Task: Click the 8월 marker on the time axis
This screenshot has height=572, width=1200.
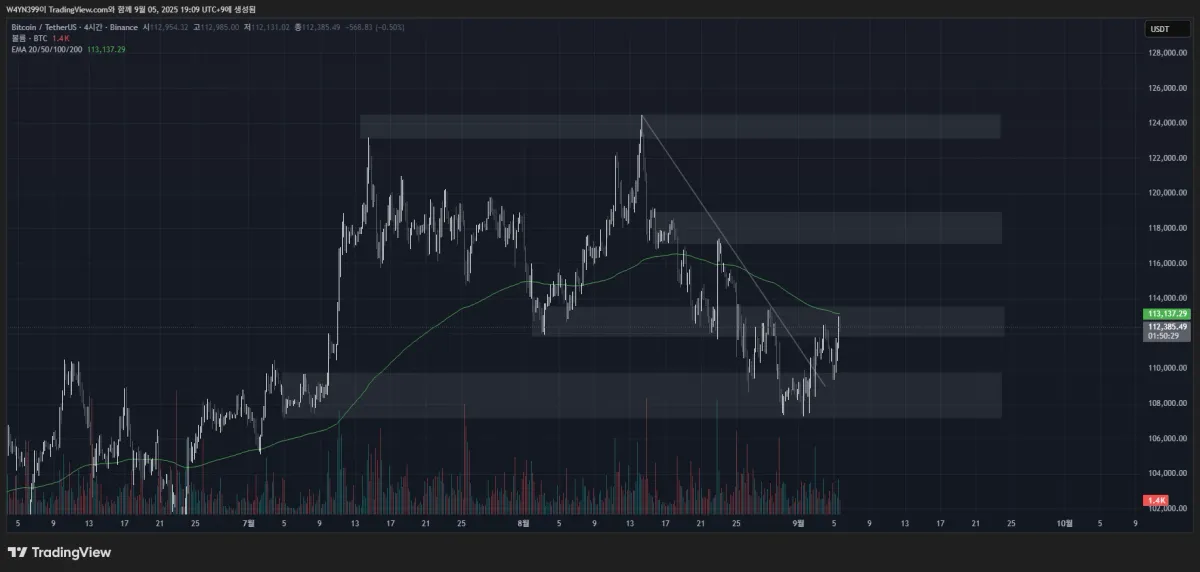Action: (x=524, y=522)
